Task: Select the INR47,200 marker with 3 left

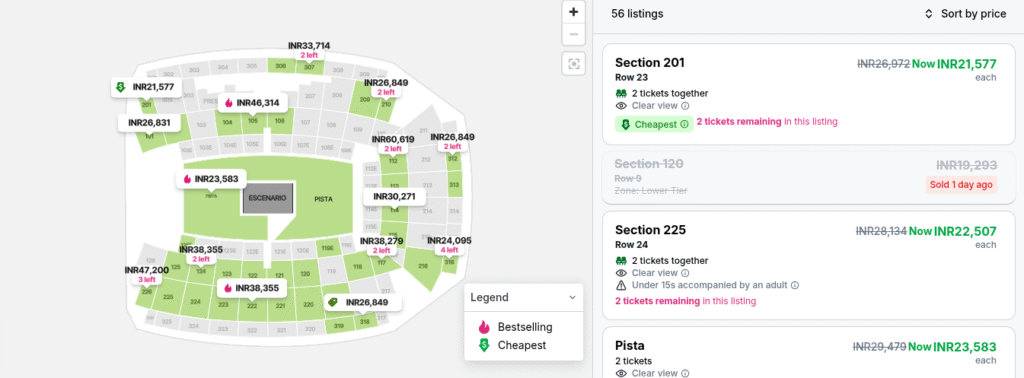Action: click(147, 274)
